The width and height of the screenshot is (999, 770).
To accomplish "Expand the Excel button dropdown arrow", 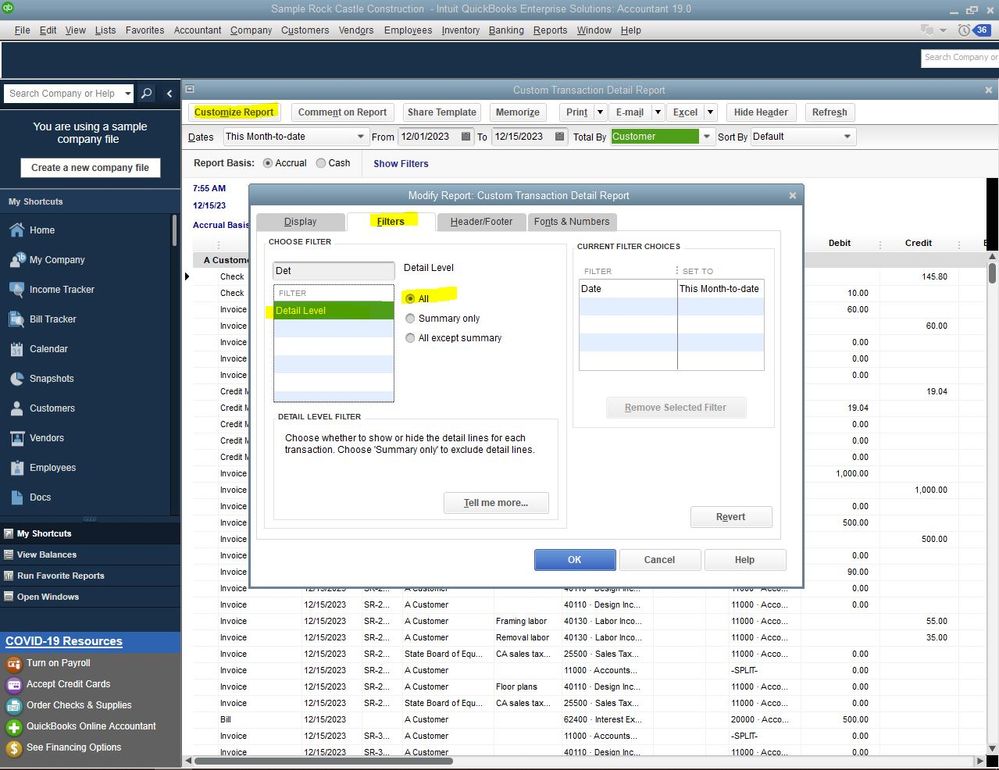I will [x=710, y=112].
